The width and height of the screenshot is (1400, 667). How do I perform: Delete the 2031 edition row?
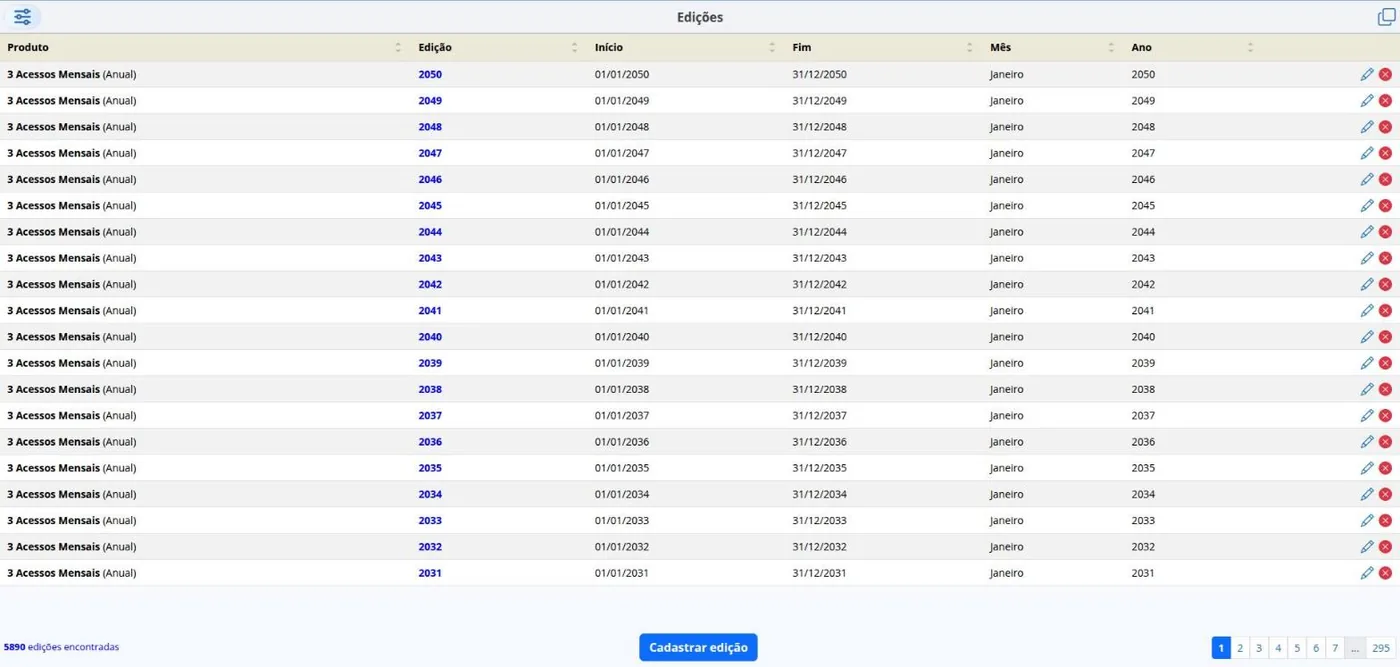point(1385,573)
